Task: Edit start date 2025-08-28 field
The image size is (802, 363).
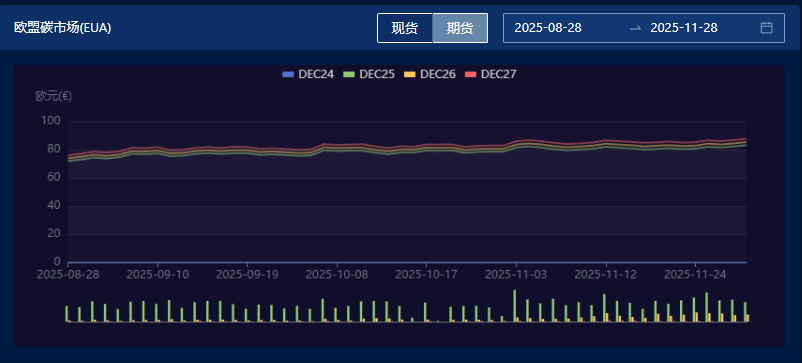Action: [548, 28]
